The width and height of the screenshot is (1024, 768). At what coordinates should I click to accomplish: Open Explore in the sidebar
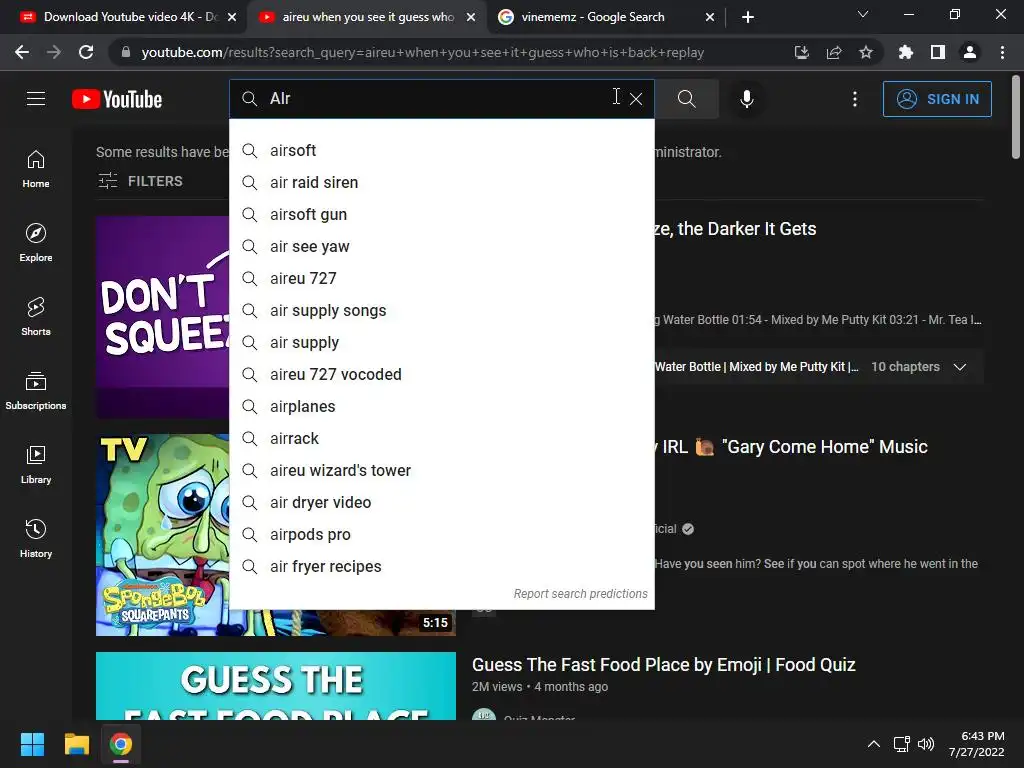coord(36,243)
